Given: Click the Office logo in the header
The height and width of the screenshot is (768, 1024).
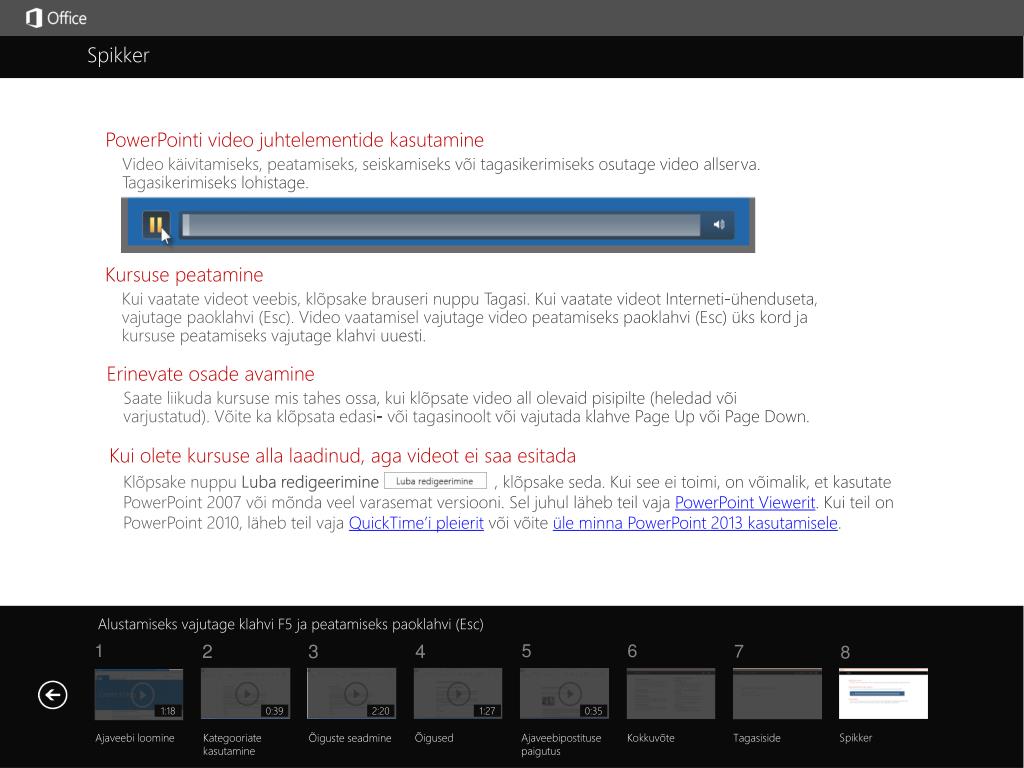Looking at the screenshot, I should point(56,18).
